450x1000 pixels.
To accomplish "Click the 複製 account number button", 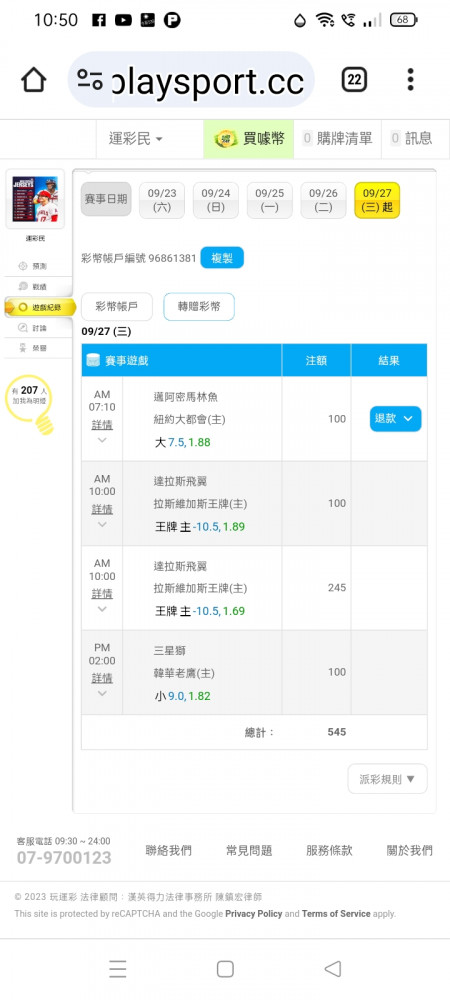I will [222, 258].
